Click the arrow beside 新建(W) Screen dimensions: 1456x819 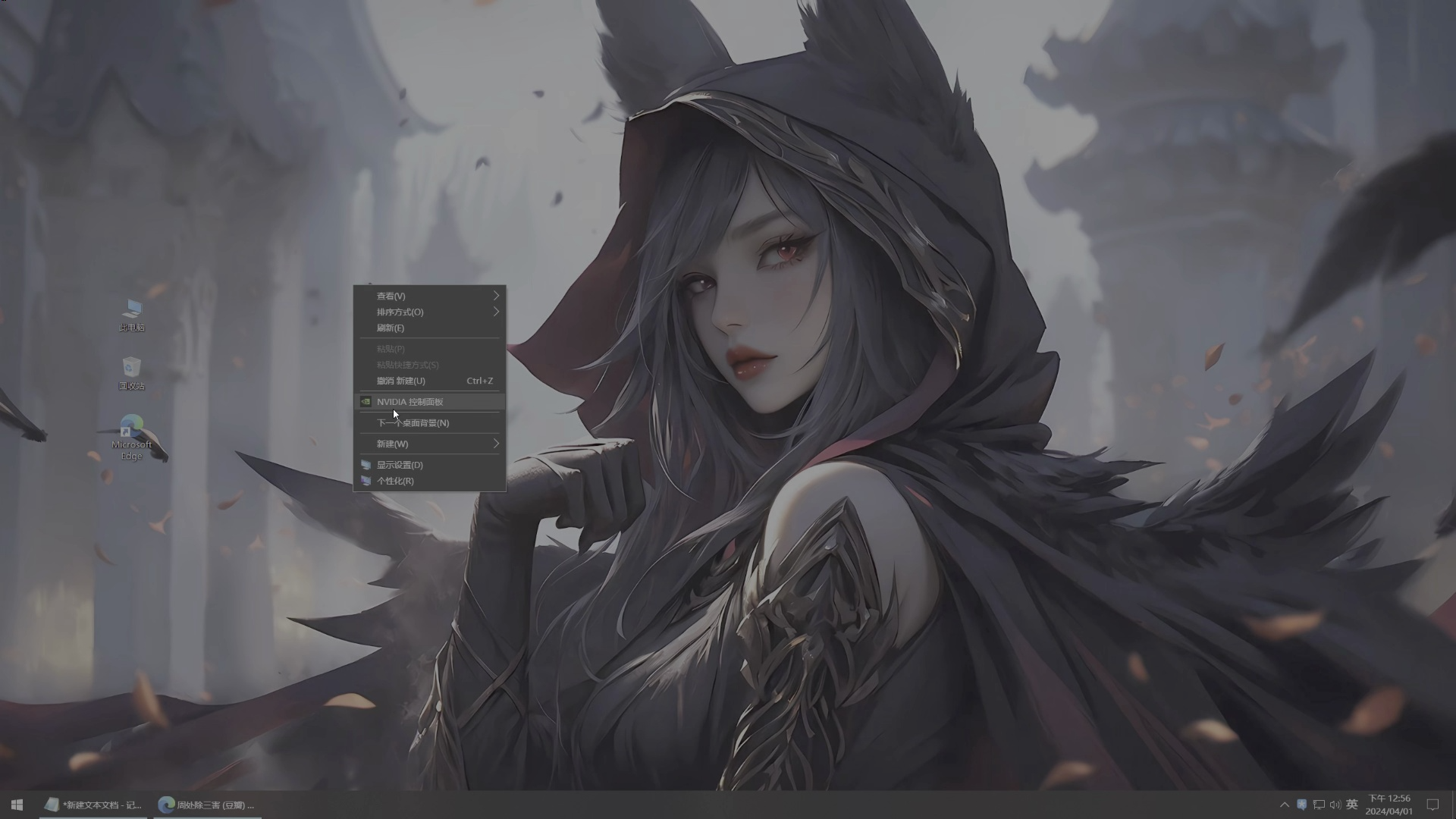pyautogui.click(x=497, y=444)
